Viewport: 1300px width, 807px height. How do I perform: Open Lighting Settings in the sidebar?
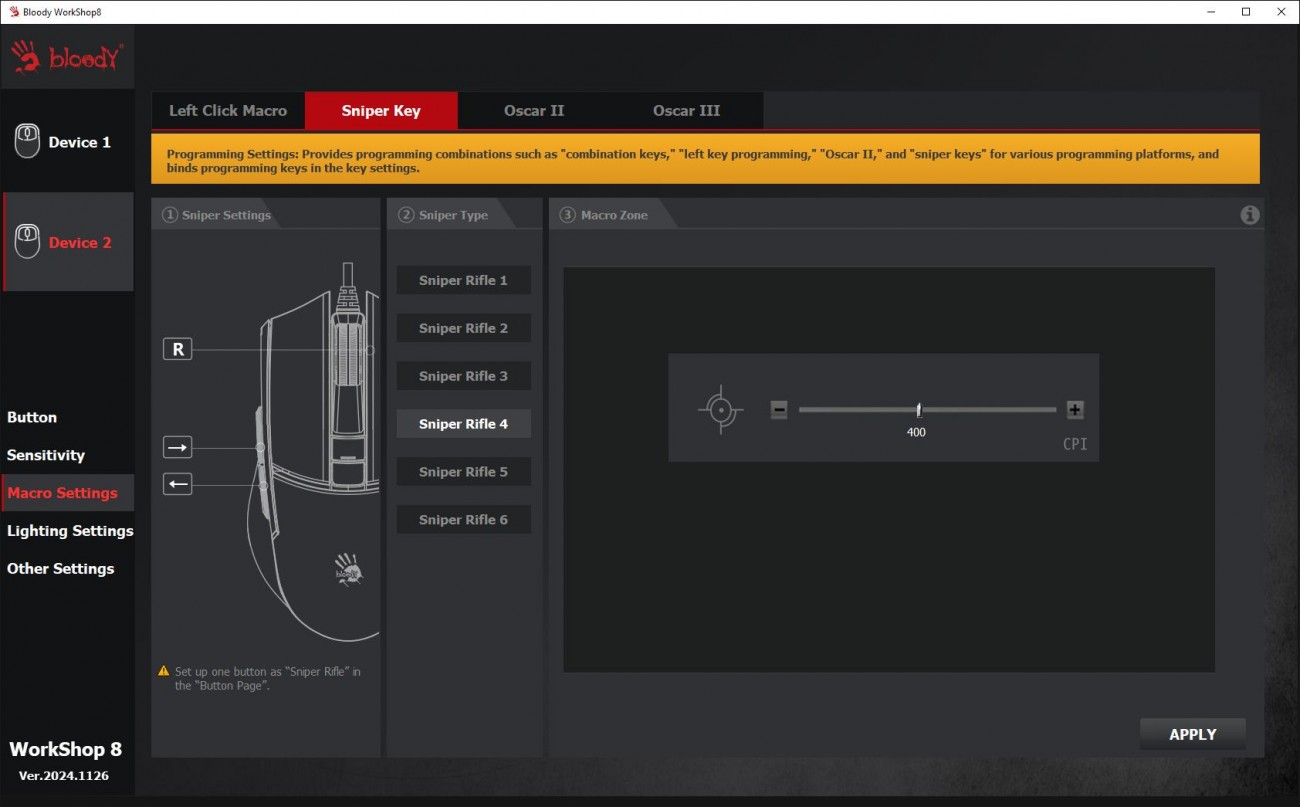click(70, 531)
